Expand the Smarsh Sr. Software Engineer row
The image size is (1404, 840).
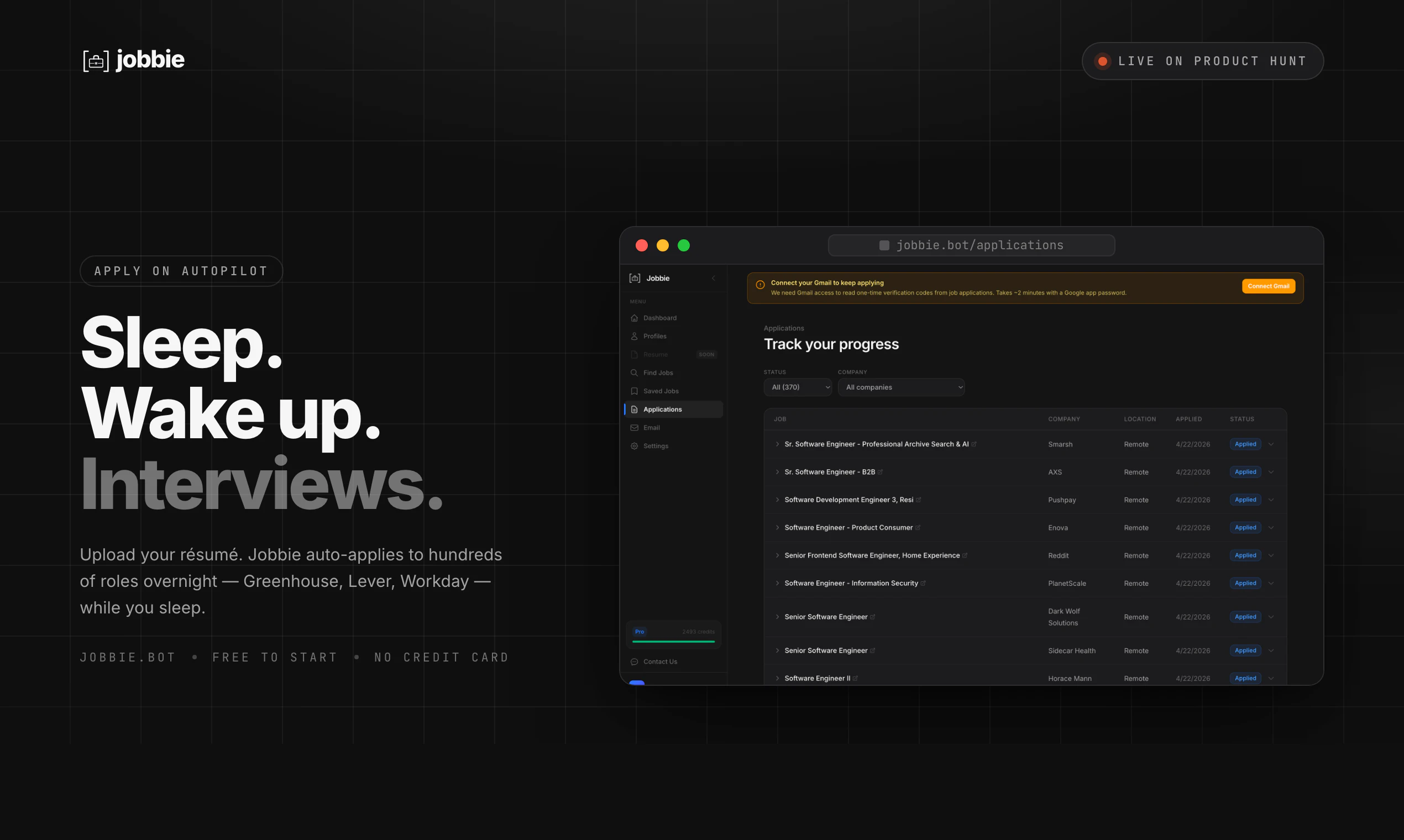(777, 444)
